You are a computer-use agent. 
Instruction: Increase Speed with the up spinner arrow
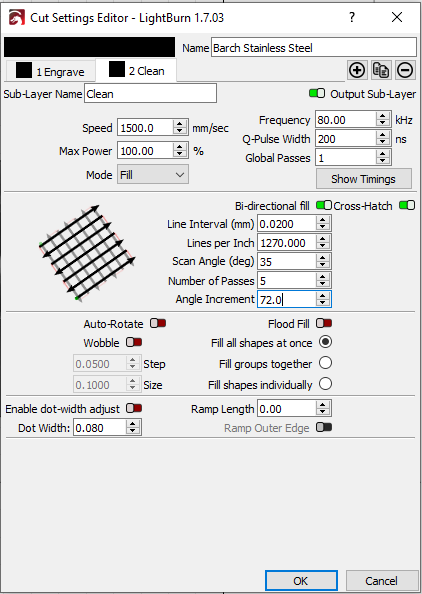pyautogui.click(x=180, y=124)
